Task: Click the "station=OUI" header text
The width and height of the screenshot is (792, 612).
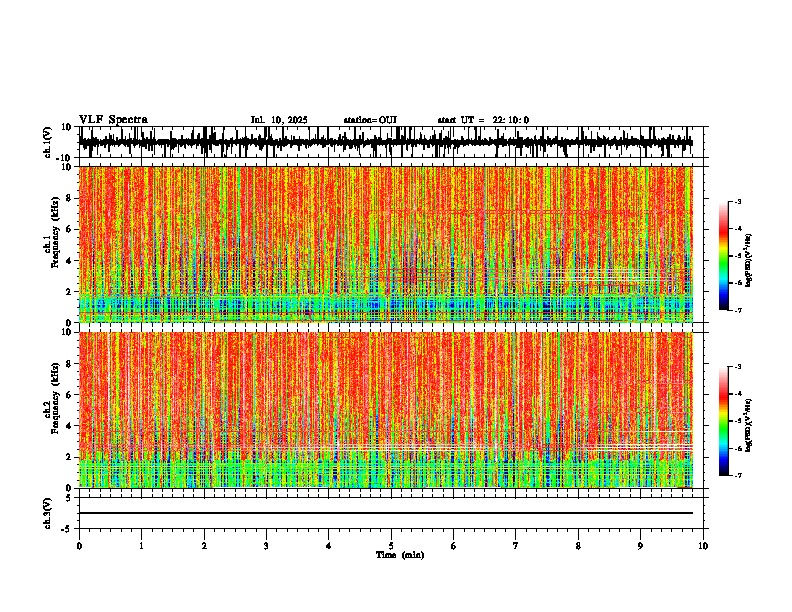Action: (370, 120)
